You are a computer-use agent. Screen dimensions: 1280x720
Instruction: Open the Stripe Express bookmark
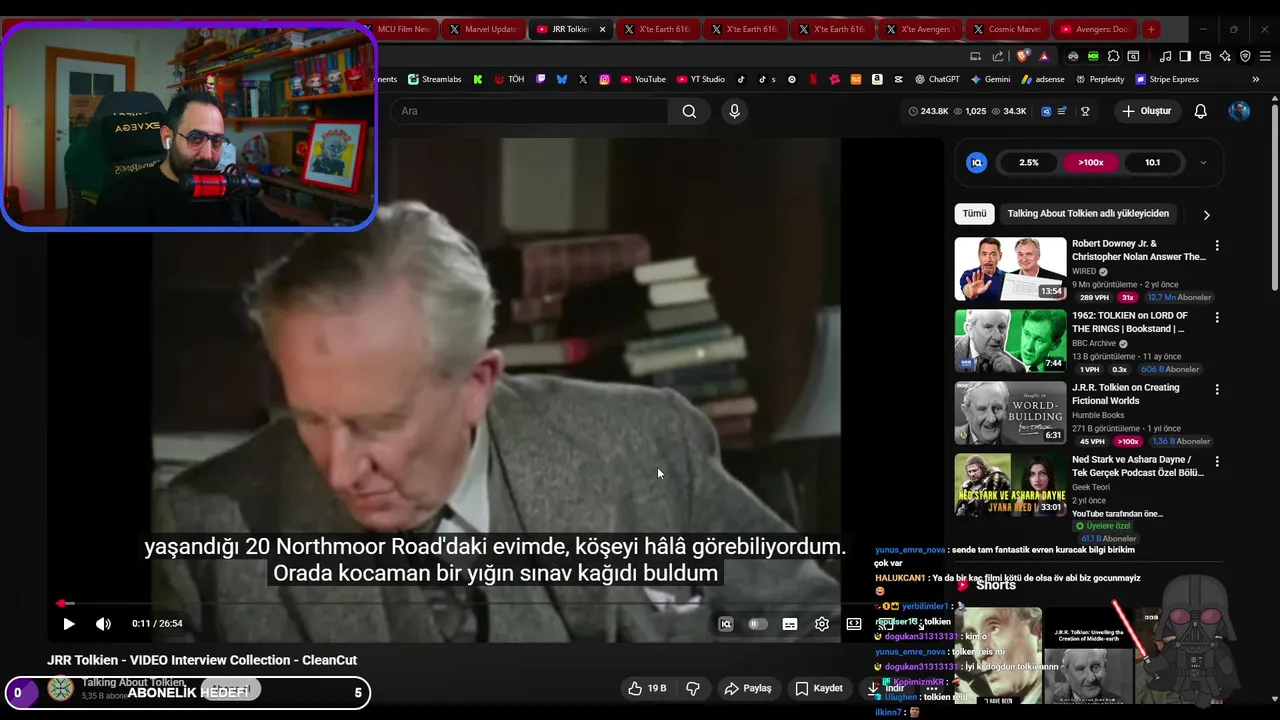pos(1166,79)
